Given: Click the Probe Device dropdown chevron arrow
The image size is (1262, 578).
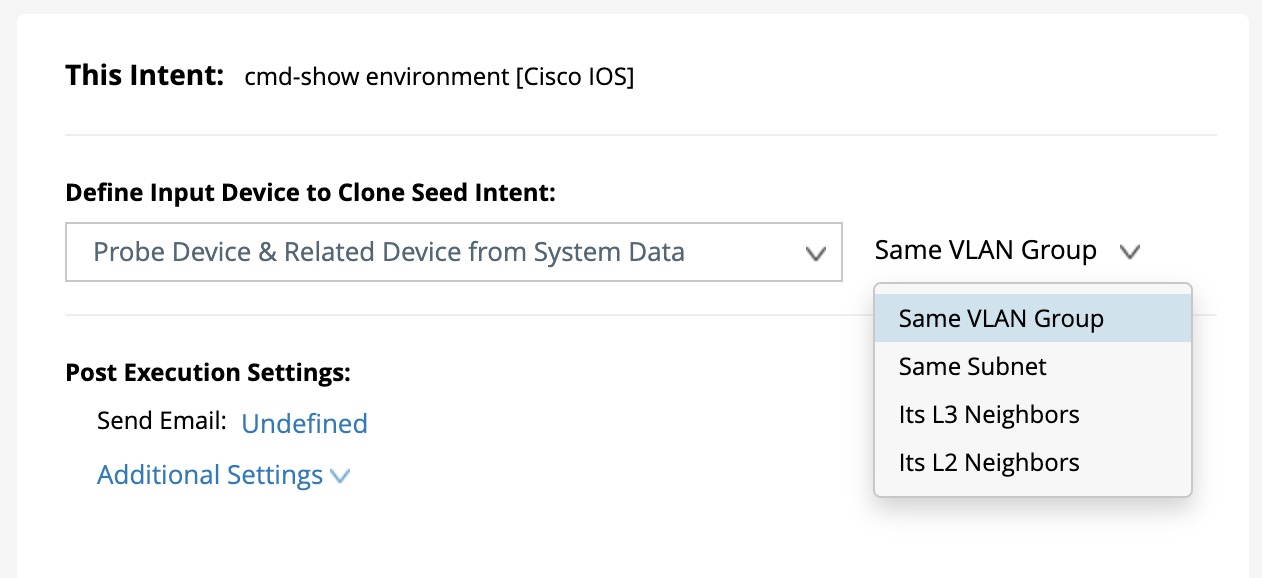Looking at the screenshot, I should click(x=816, y=253).
